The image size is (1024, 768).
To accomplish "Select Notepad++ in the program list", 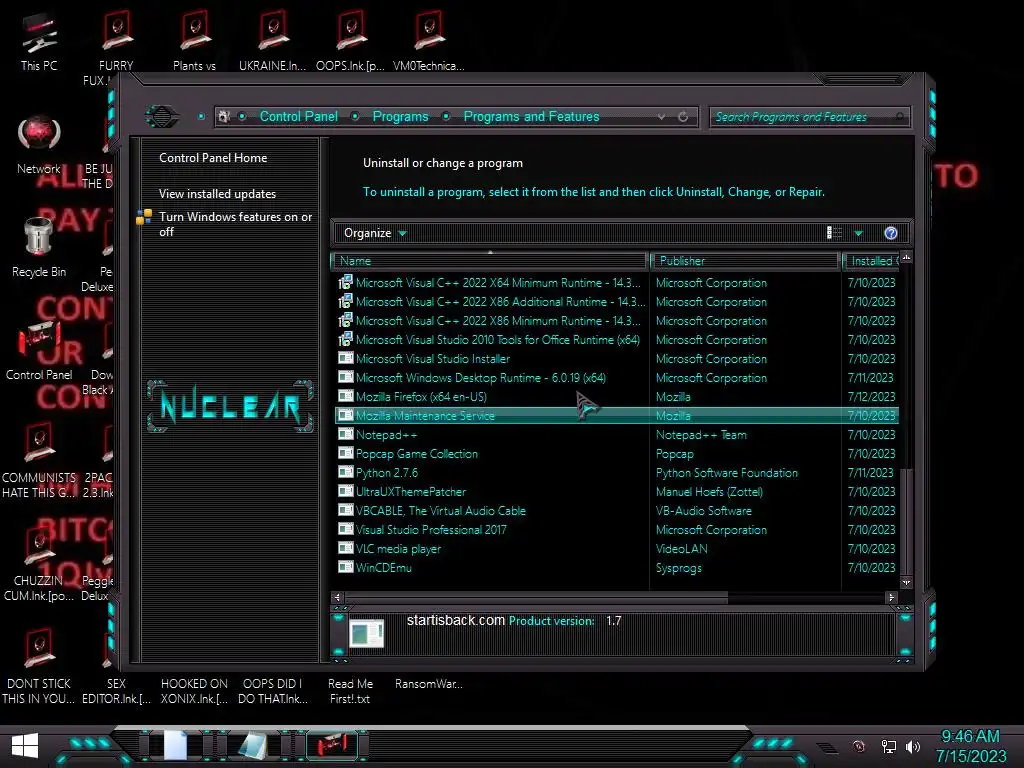I will [616, 434].
